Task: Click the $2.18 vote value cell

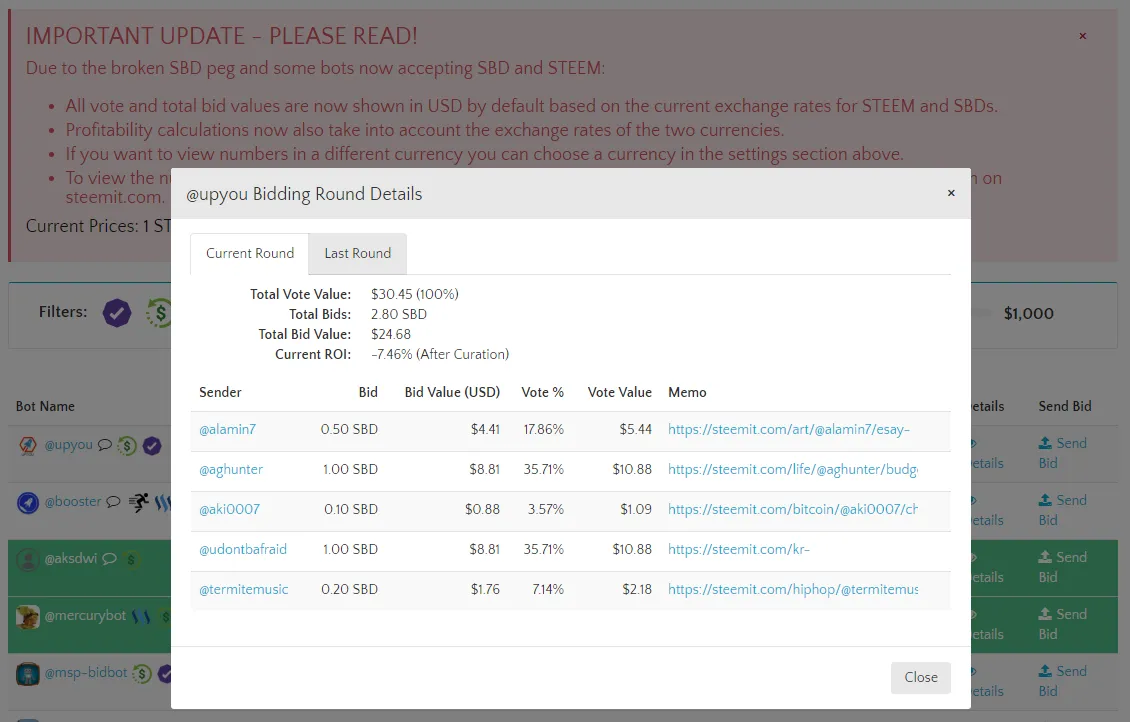Action: tap(636, 589)
